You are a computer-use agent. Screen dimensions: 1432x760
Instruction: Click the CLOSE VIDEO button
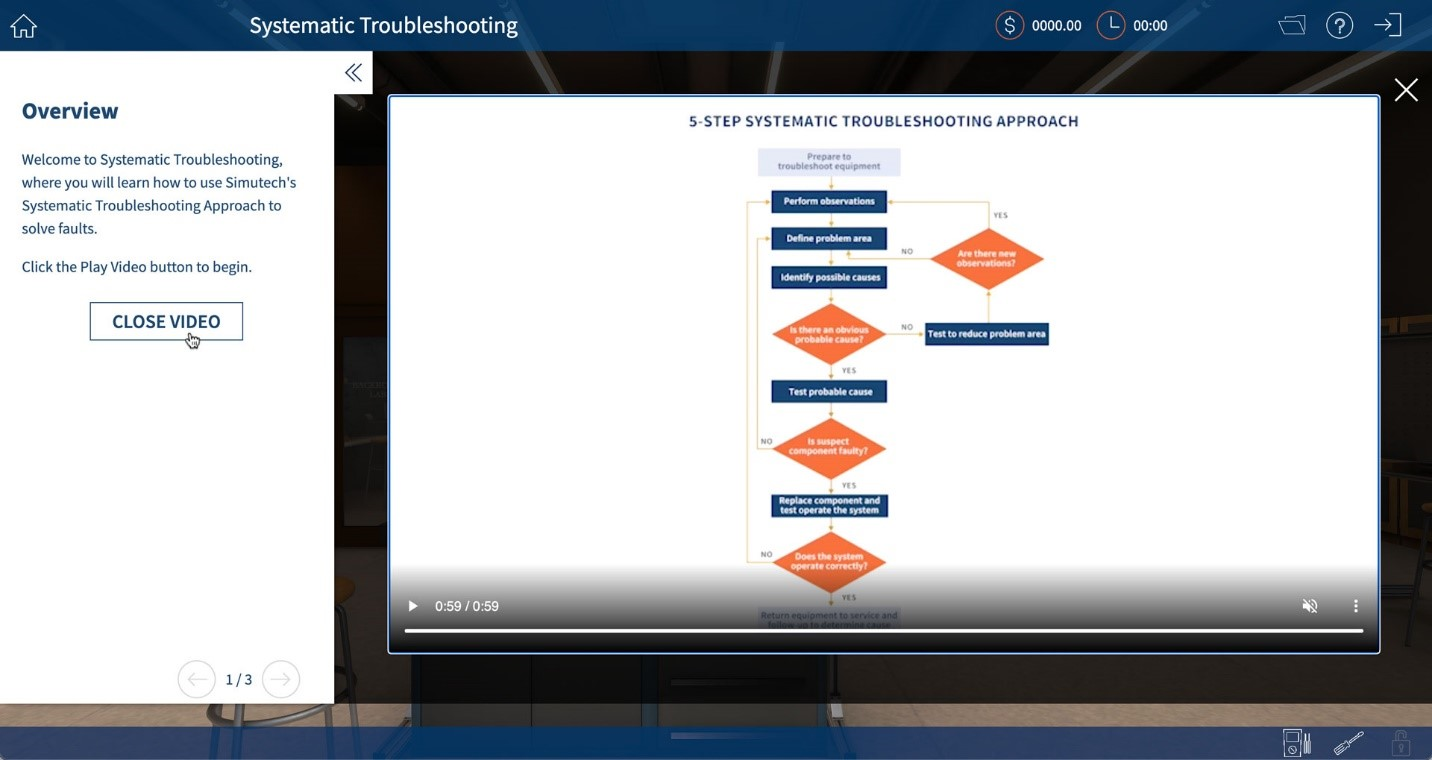click(x=166, y=322)
